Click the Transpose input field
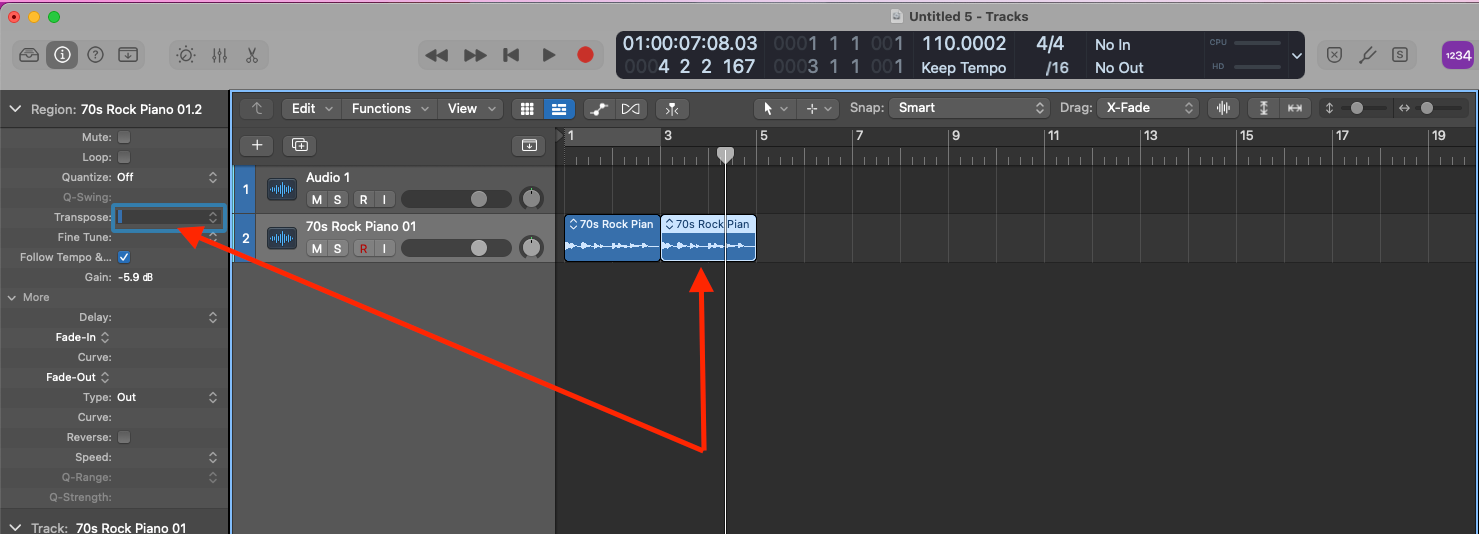The height and width of the screenshot is (534, 1479). (x=168, y=217)
